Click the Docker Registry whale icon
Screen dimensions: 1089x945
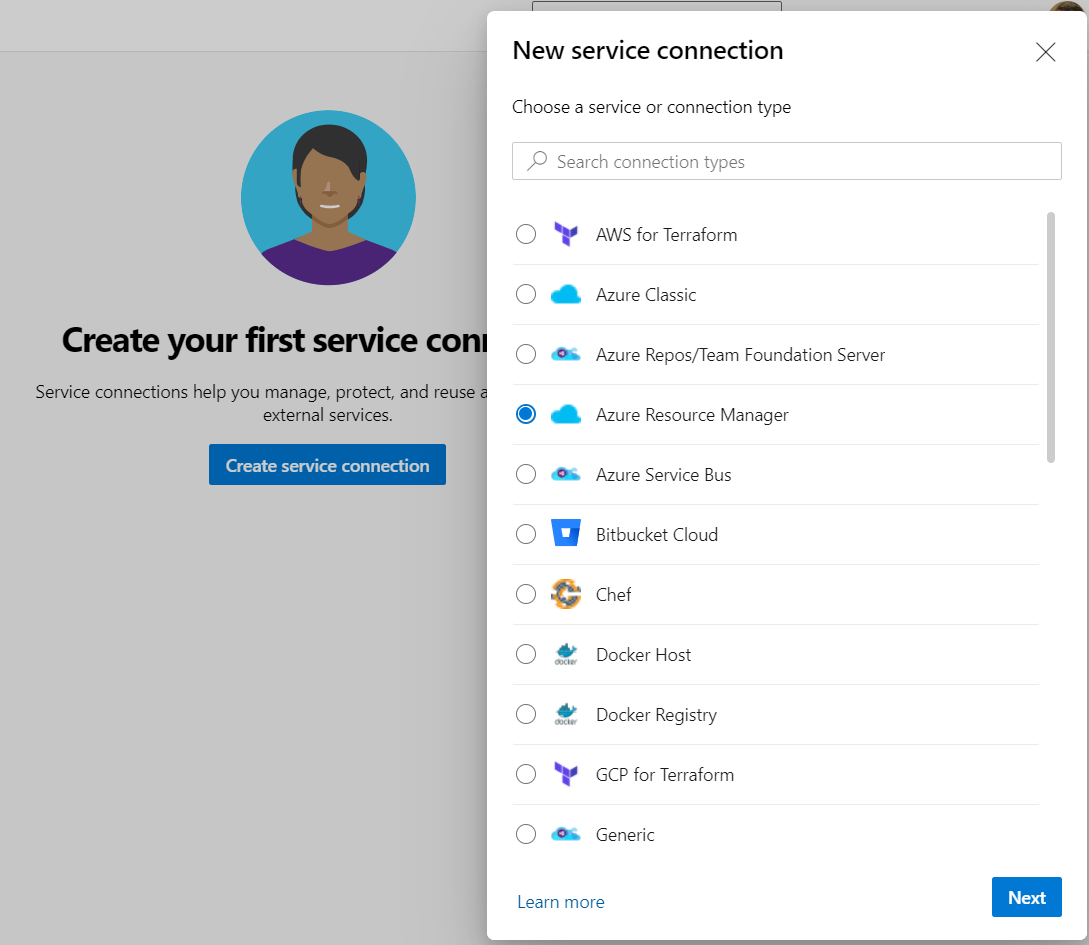tap(566, 715)
